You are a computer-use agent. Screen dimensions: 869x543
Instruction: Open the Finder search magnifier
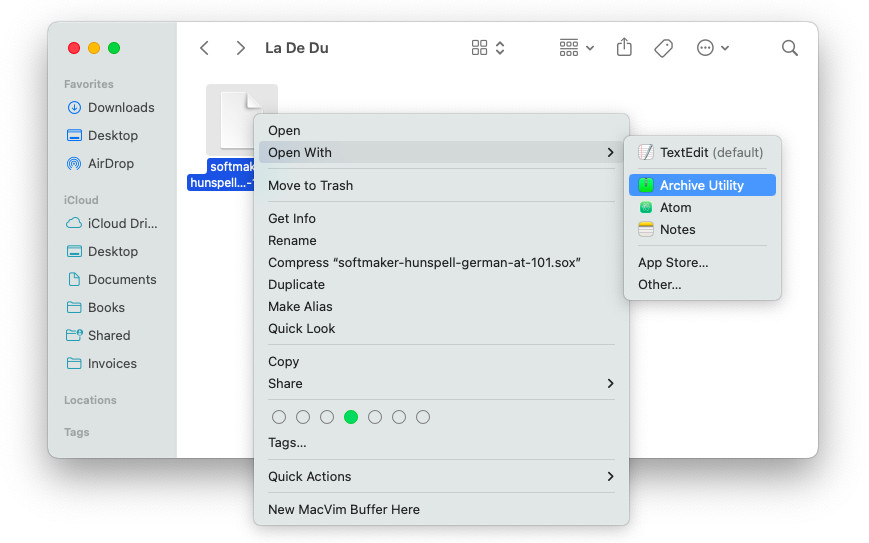tap(790, 48)
